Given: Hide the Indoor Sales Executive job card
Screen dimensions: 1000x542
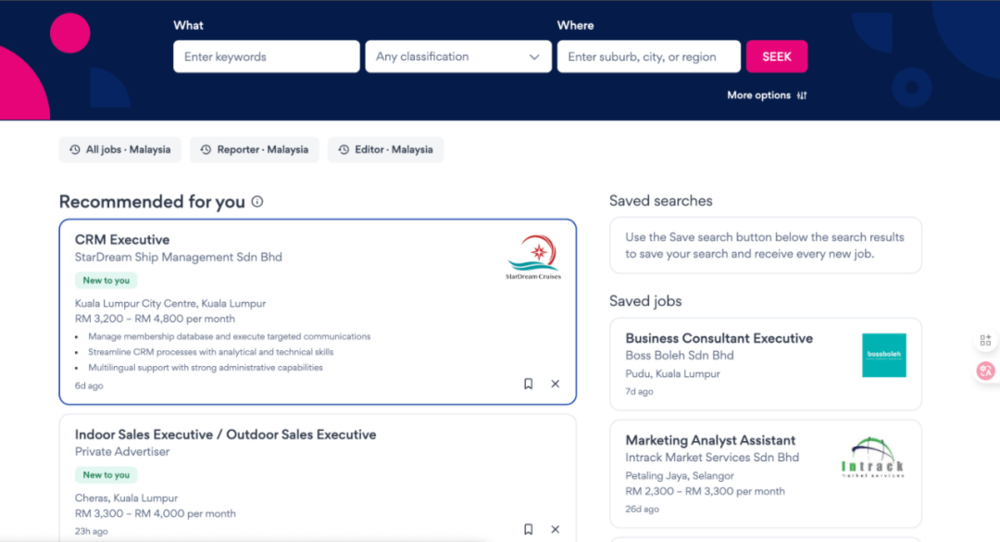Looking at the screenshot, I should click(x=555, y=530).
